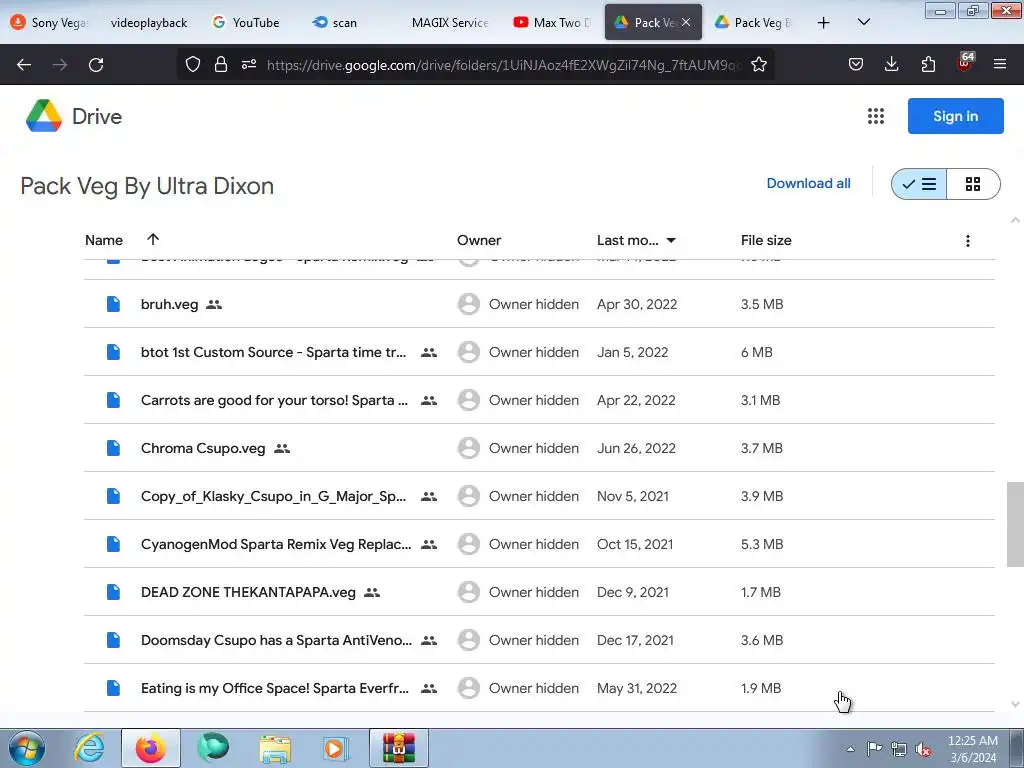The image size is (1024, 768).
Task: Close the active Pack Veg tab
Action: coord(686,22)
